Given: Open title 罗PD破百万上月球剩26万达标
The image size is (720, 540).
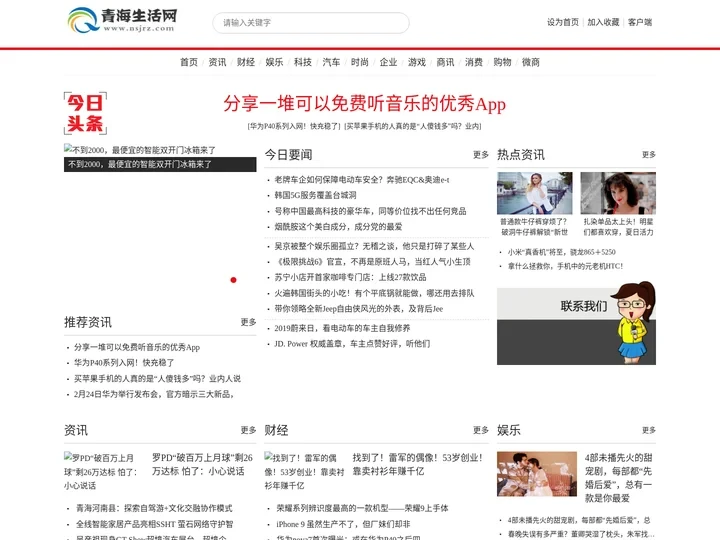Looking at the screenshot, I should click(x=202, y=464).
